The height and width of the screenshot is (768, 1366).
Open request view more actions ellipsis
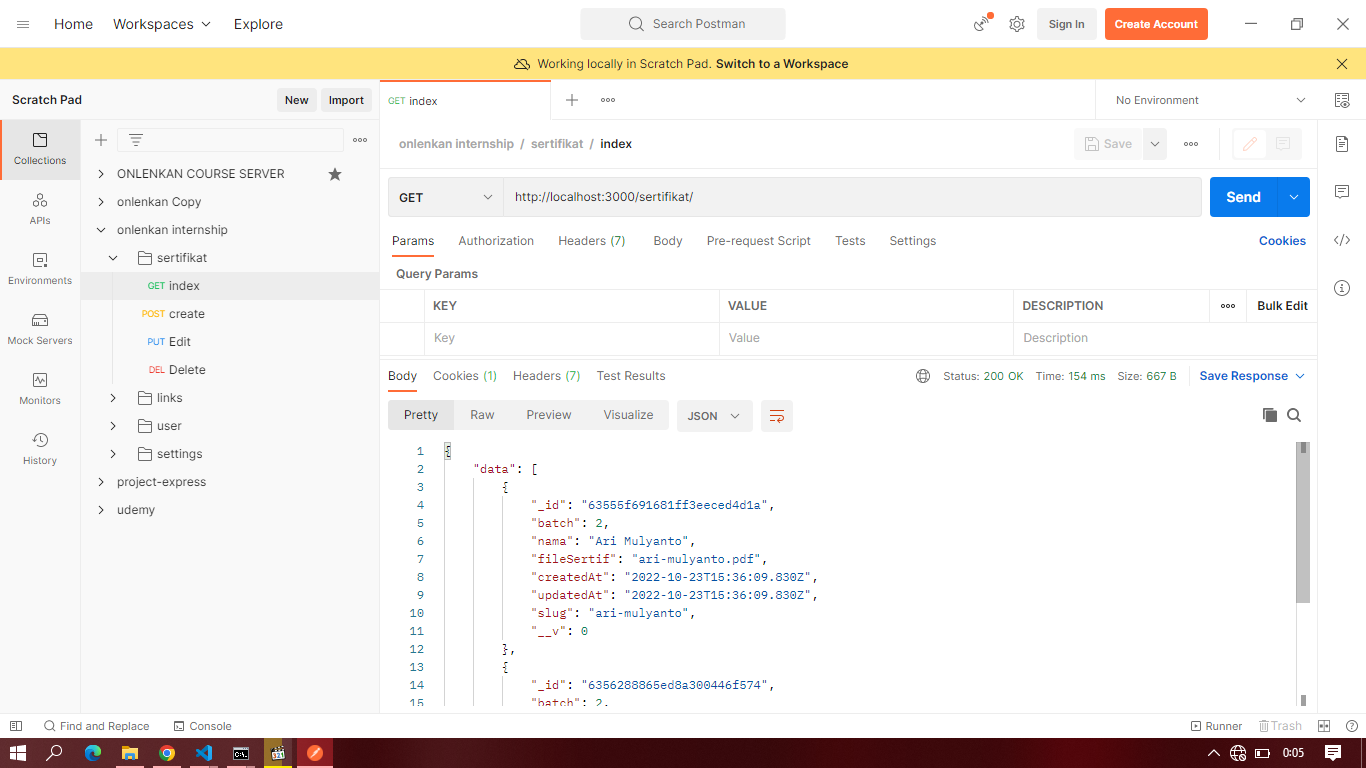pos(1191,144)
